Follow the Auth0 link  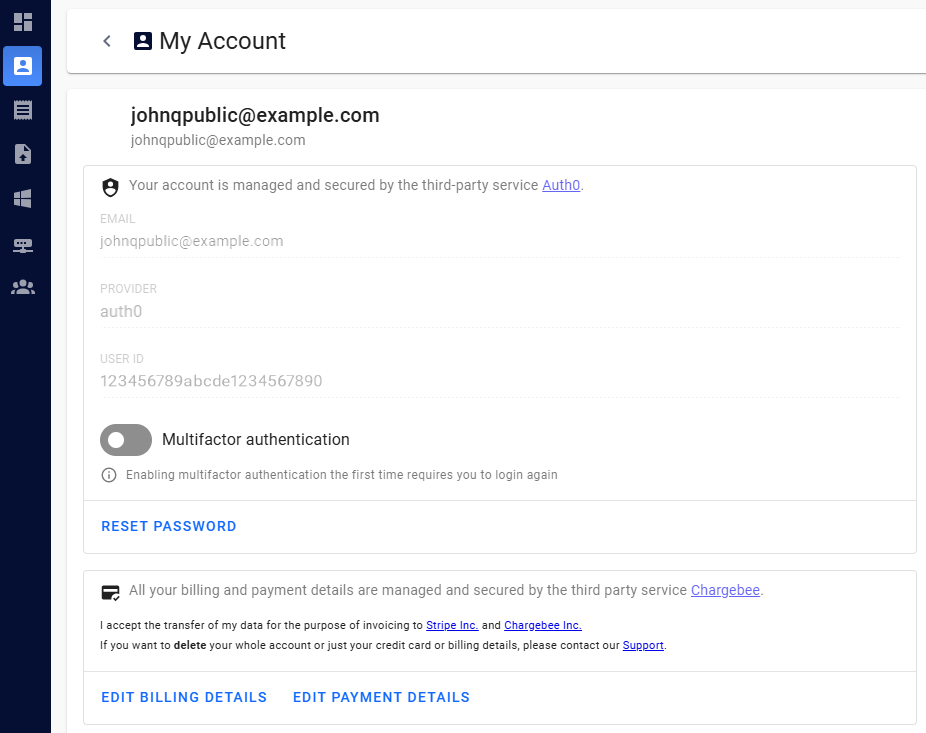[x=560, y=185]
